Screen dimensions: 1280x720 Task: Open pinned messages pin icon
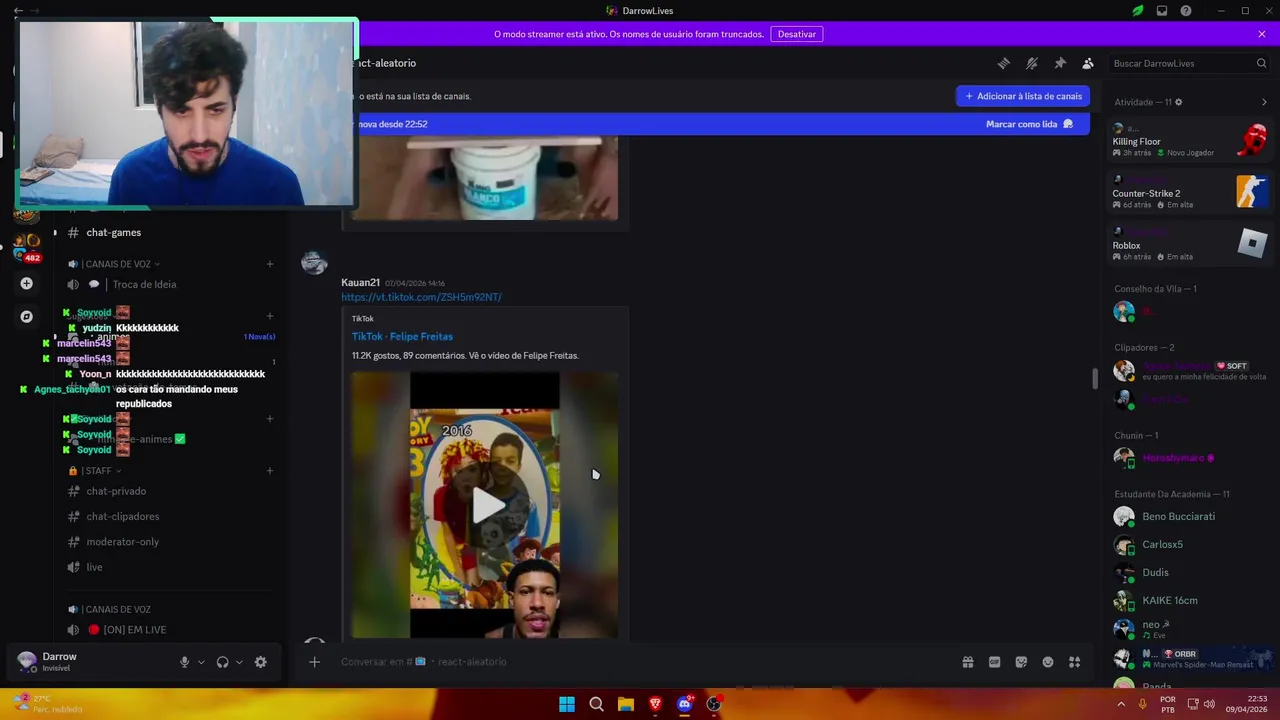click(1060, 63)
